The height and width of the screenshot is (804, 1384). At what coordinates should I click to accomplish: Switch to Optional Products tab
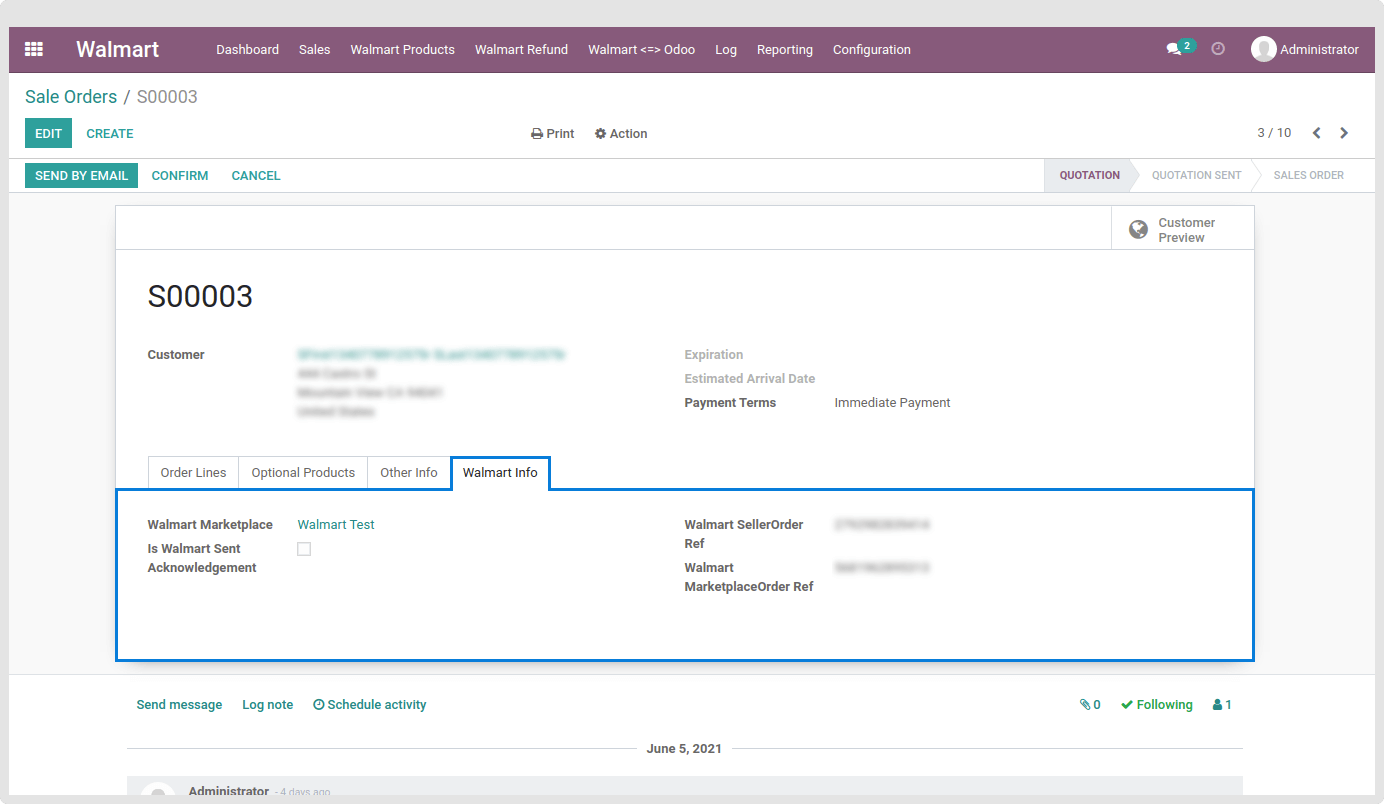[303, 473]
